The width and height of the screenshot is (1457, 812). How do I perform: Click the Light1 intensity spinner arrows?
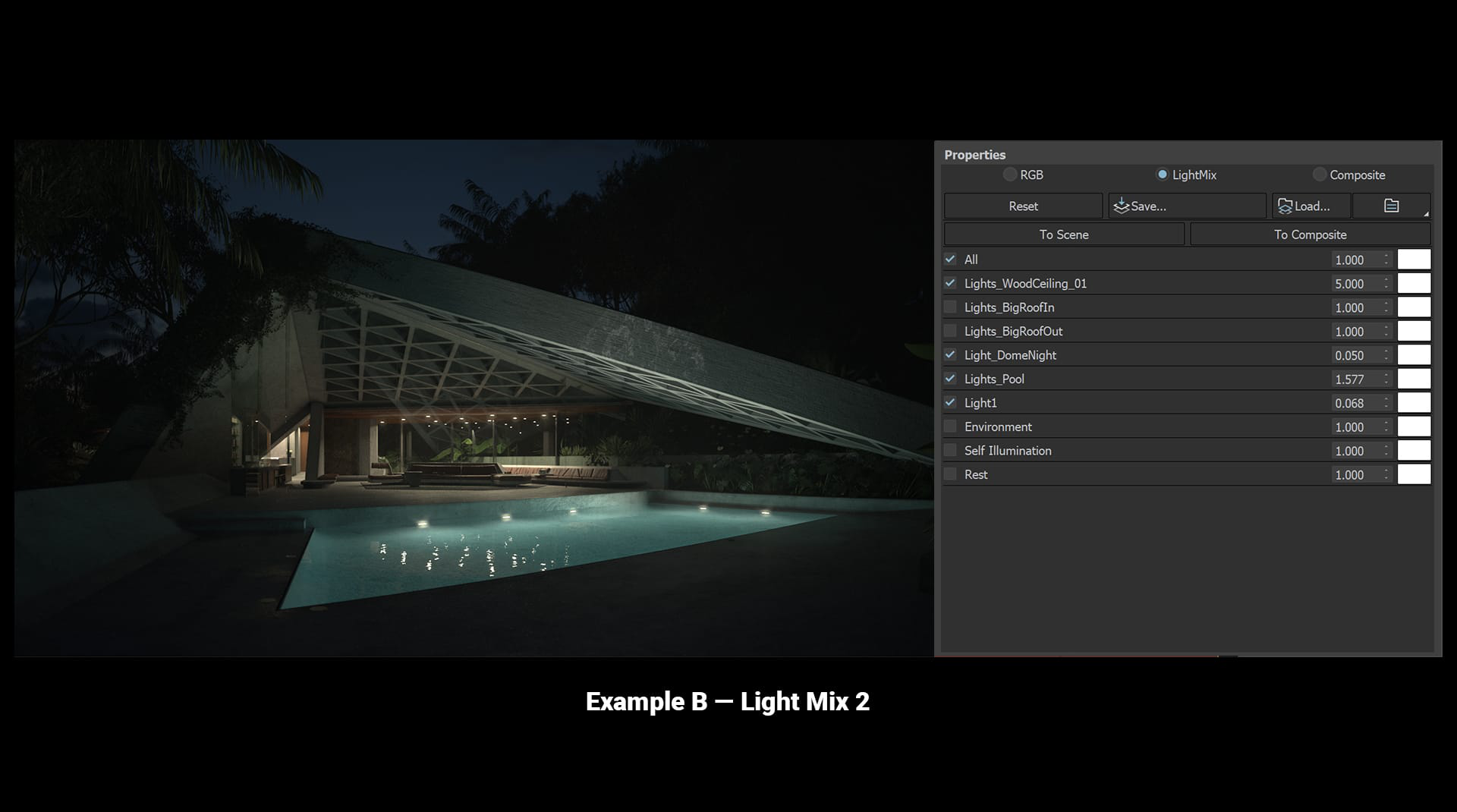point(1386,403)
